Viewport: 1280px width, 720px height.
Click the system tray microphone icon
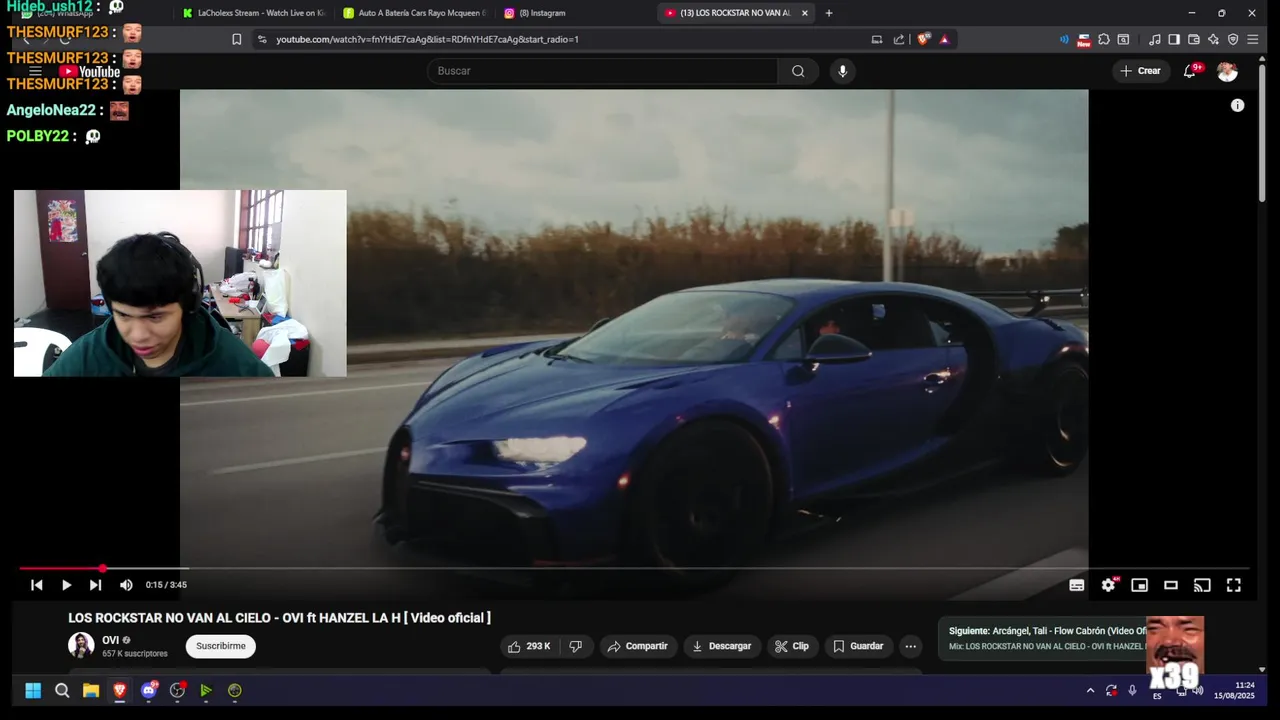(1132, 690)
